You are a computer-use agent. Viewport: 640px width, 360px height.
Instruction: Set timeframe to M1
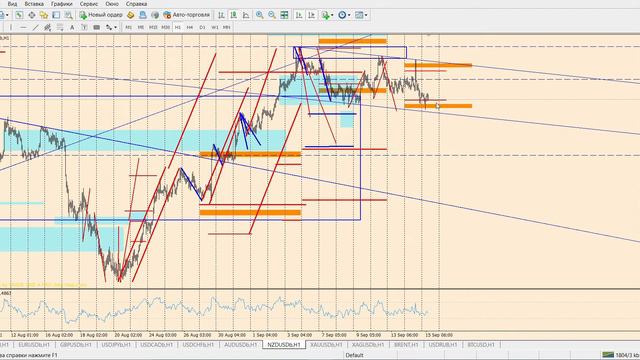(x=129, y=27)
